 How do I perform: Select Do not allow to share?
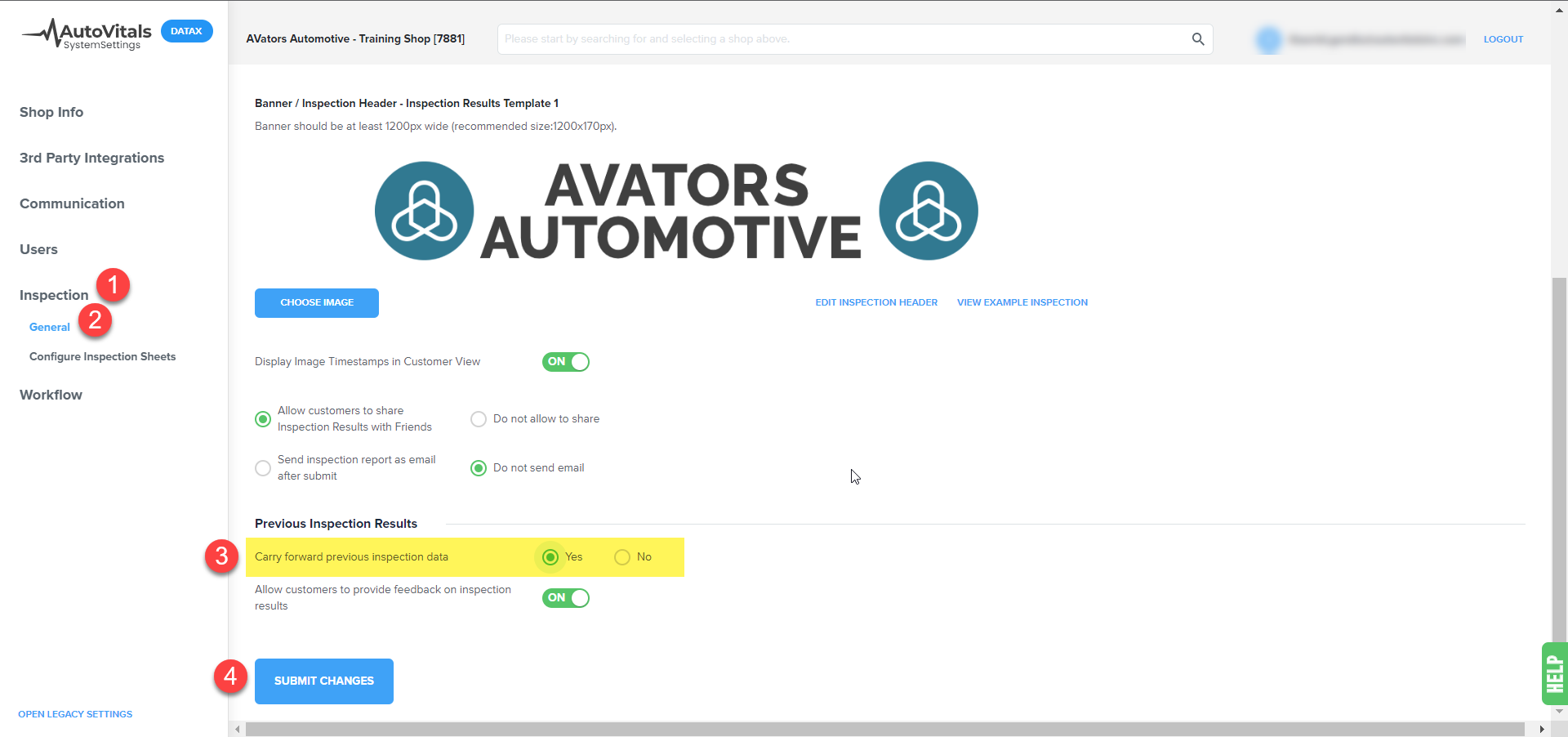click(x=479, y=419)
